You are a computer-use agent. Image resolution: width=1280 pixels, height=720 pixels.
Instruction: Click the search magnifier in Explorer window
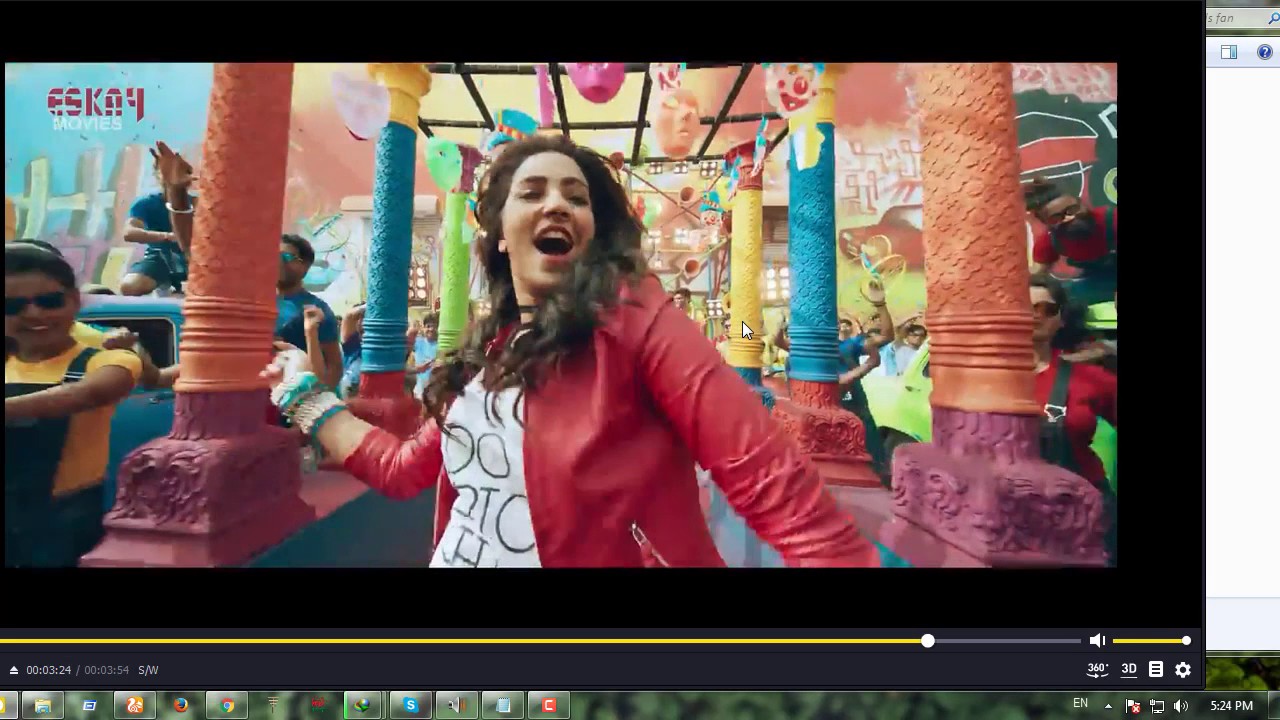point(1273,18)
